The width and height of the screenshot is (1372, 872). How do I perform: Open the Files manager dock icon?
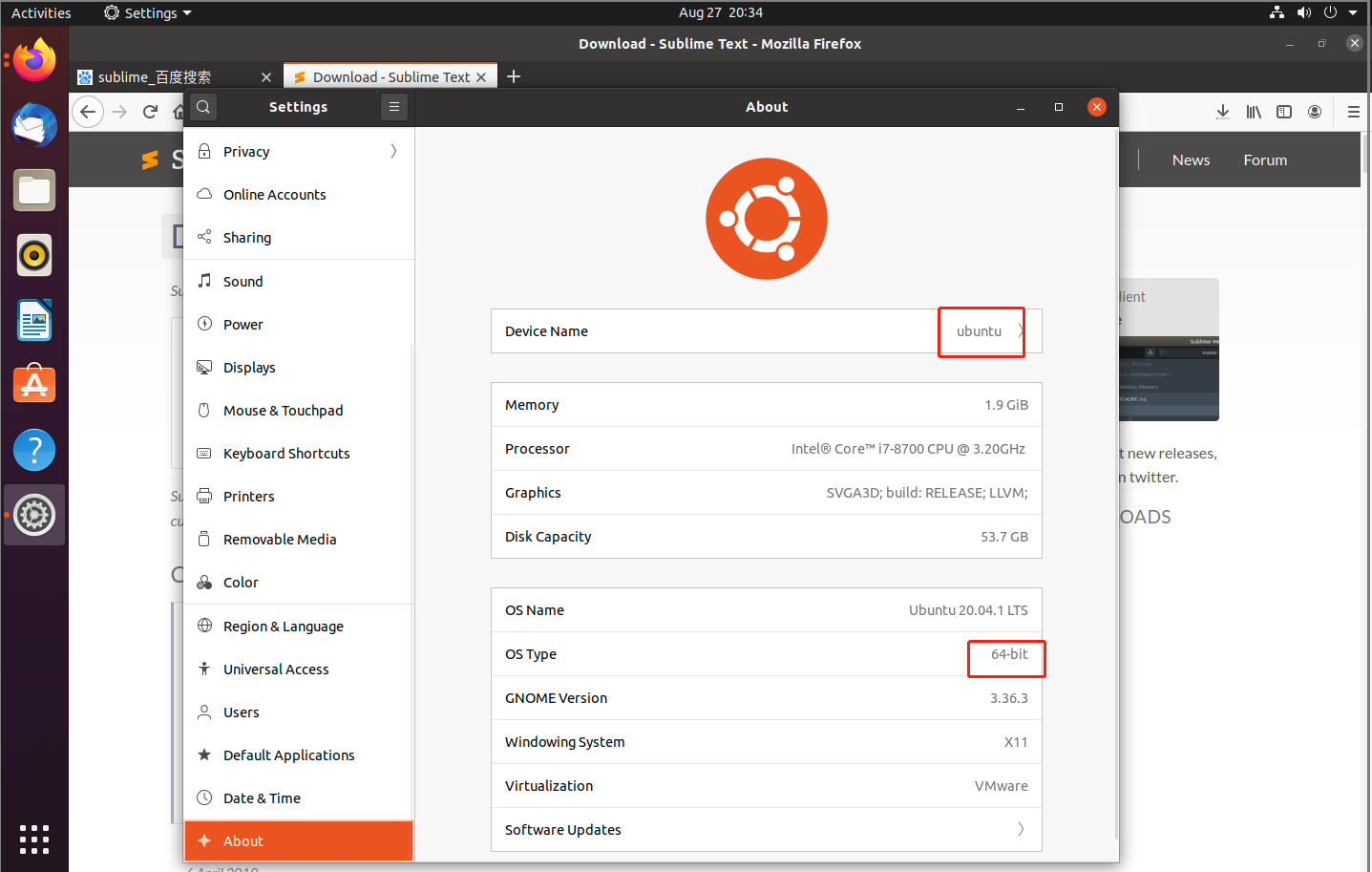click(34, 190)
